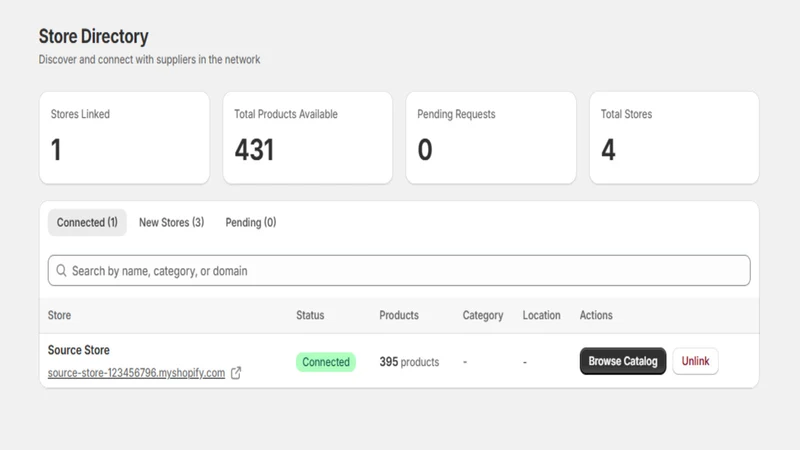Screen dimensions: 800x450
Task: Click the Location column header
Action: pos(541,315)
